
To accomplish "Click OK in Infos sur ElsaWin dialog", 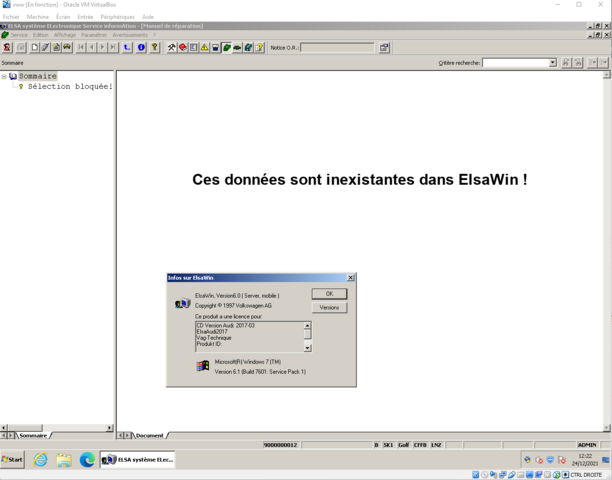I will (x=329, y=294).
